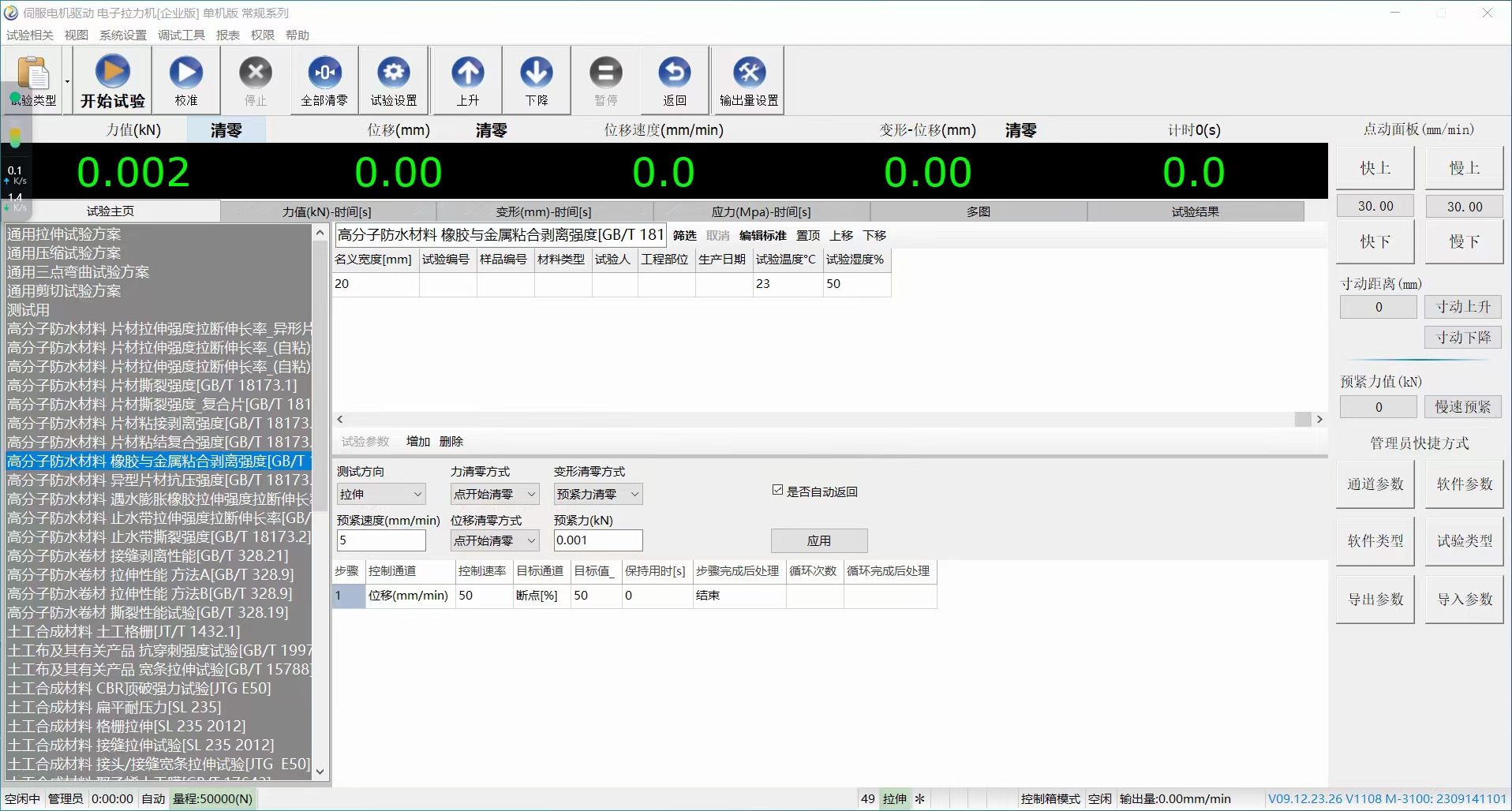Click 筛选 filter link
Image resolution: width=1512 pixels, height=811 pixels.
684,236
